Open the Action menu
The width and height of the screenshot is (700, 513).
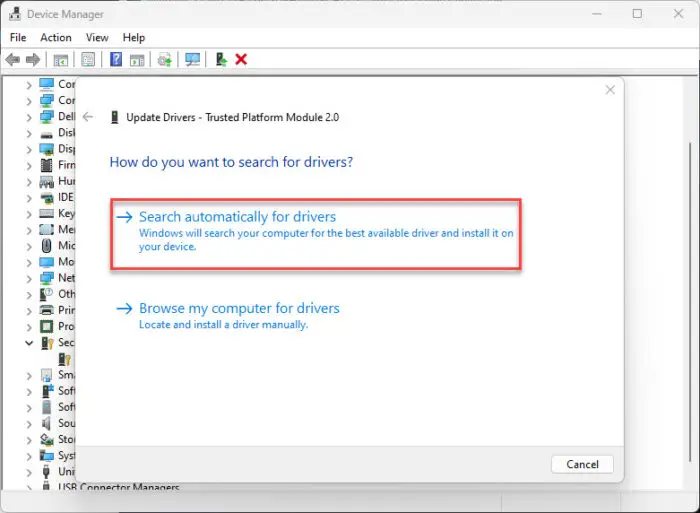[x=56, y=37]
